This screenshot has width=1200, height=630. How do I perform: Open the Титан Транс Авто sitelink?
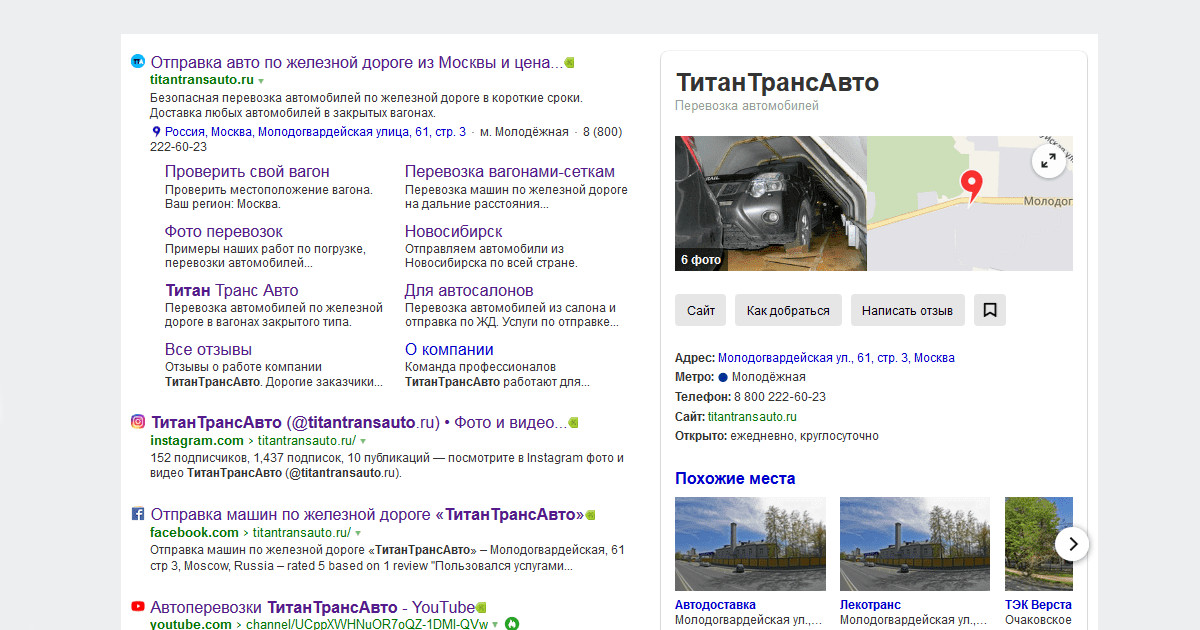pos(232,290)
